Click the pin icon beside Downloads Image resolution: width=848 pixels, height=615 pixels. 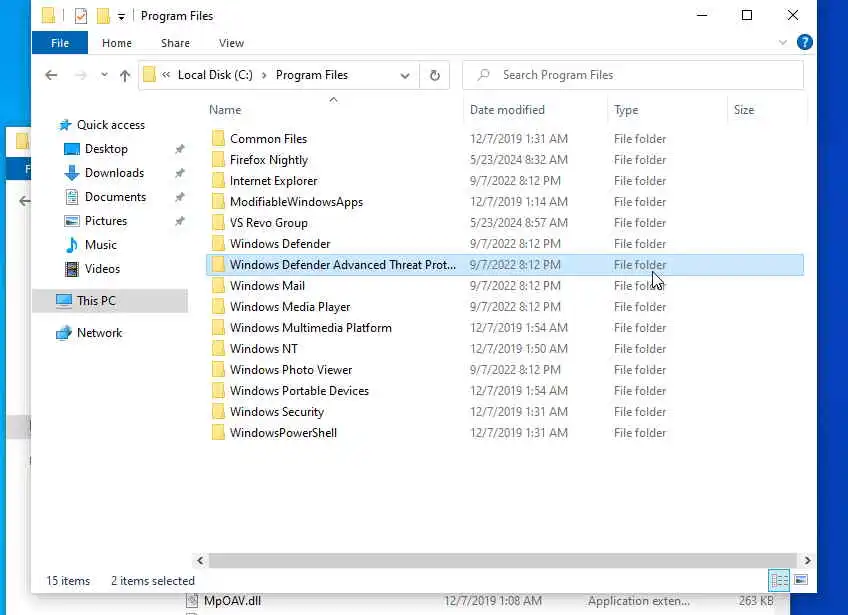(180, 173)
